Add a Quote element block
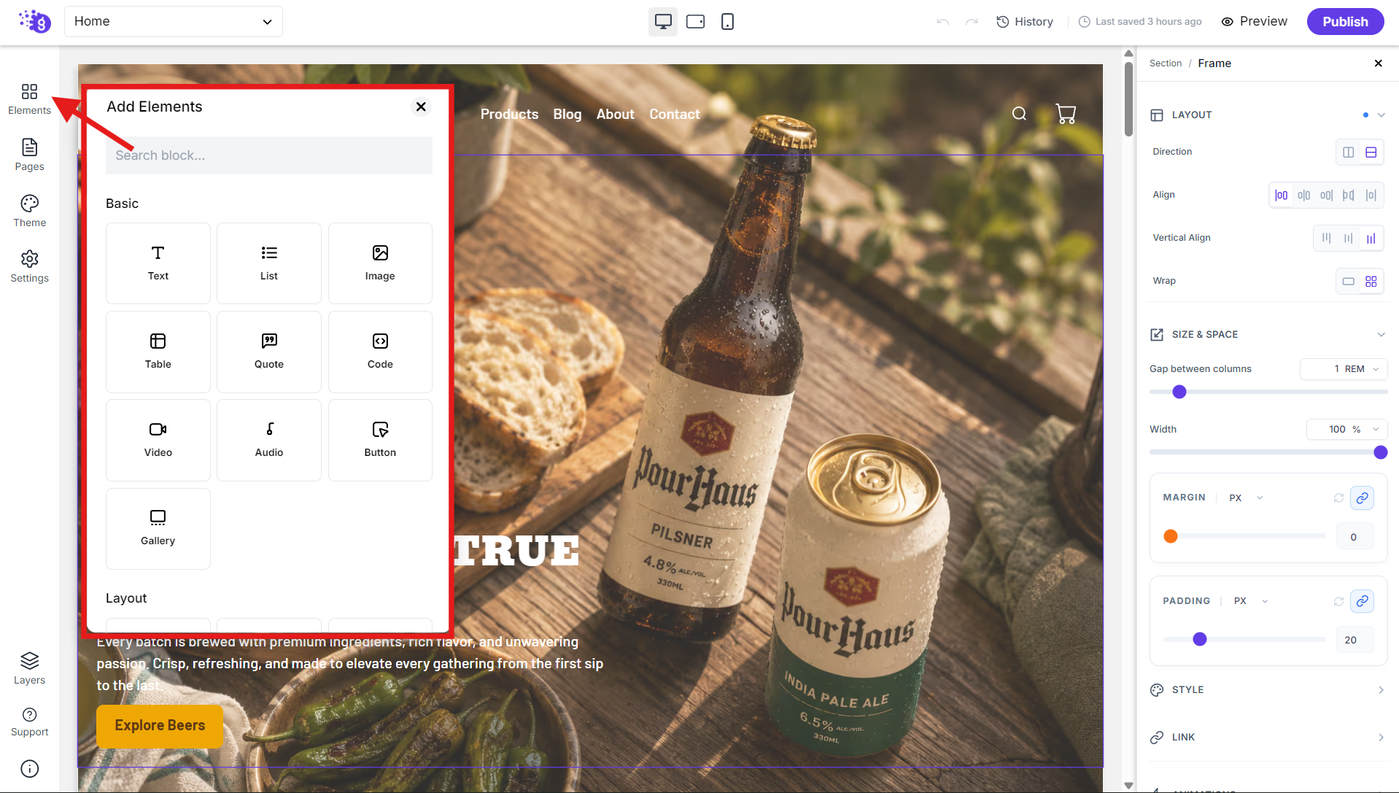Image resolution: width=1399 pixels, height=793 pixels. point(269,351)
